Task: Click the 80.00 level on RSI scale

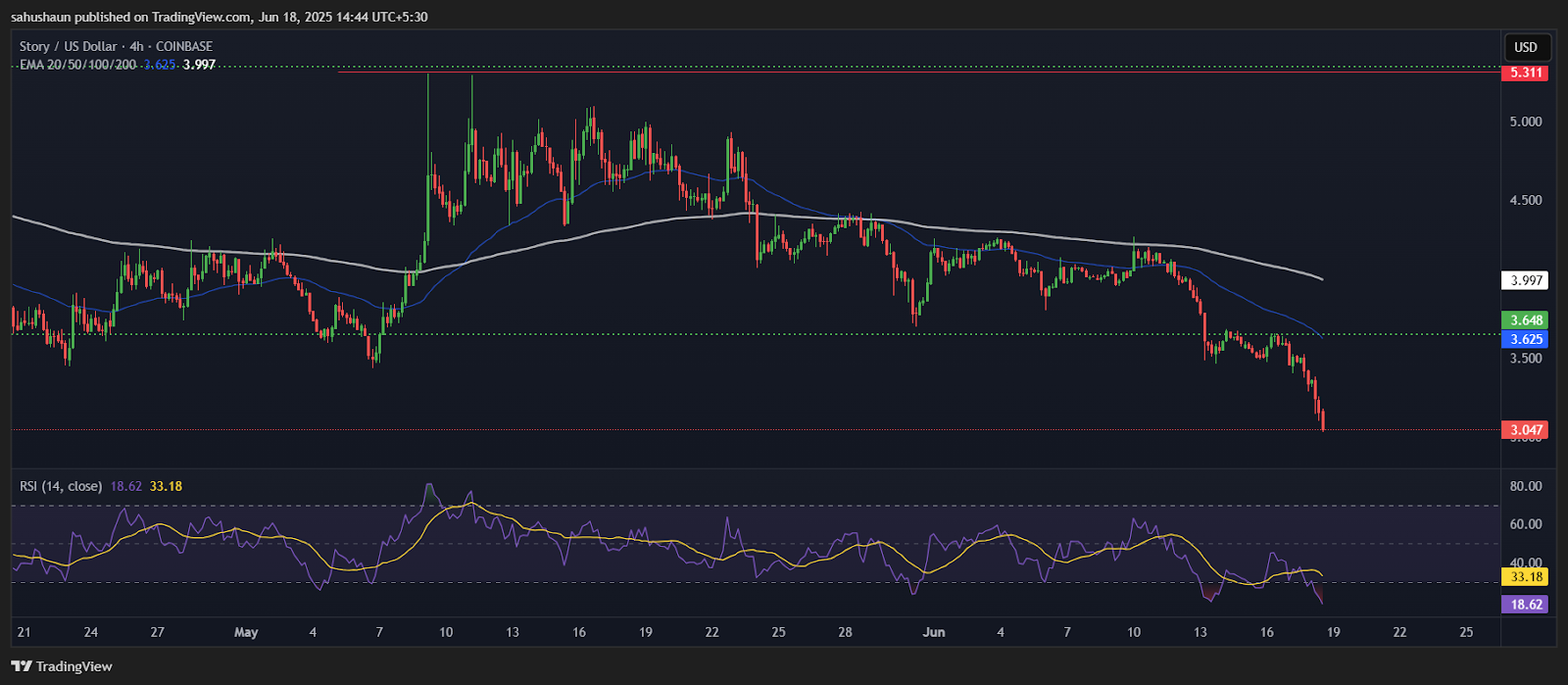Action: (1526, 486)
